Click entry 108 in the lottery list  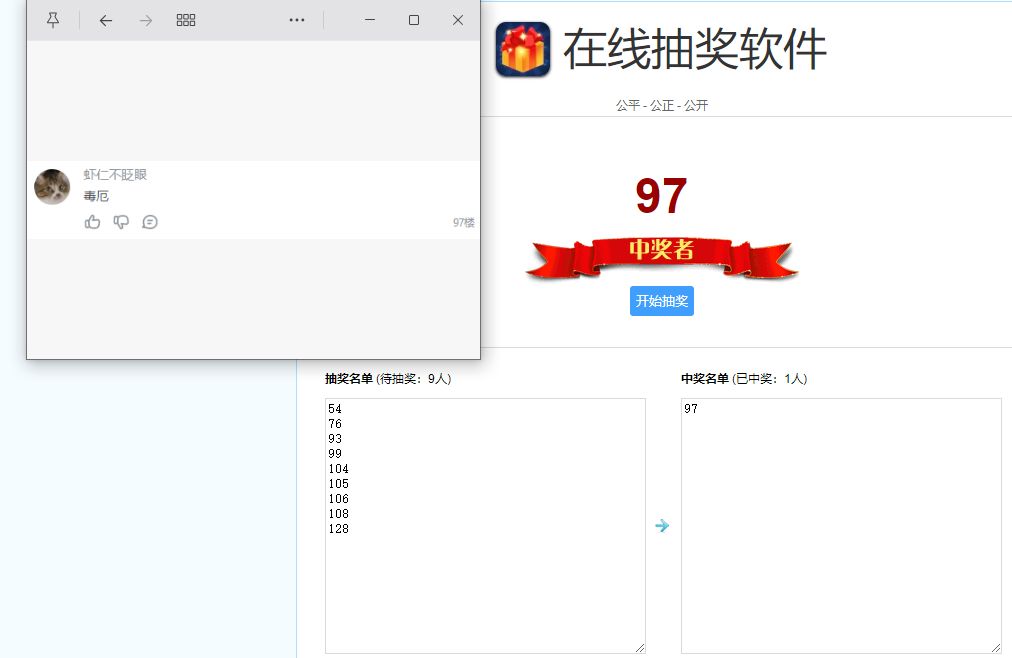coord(338,513)
